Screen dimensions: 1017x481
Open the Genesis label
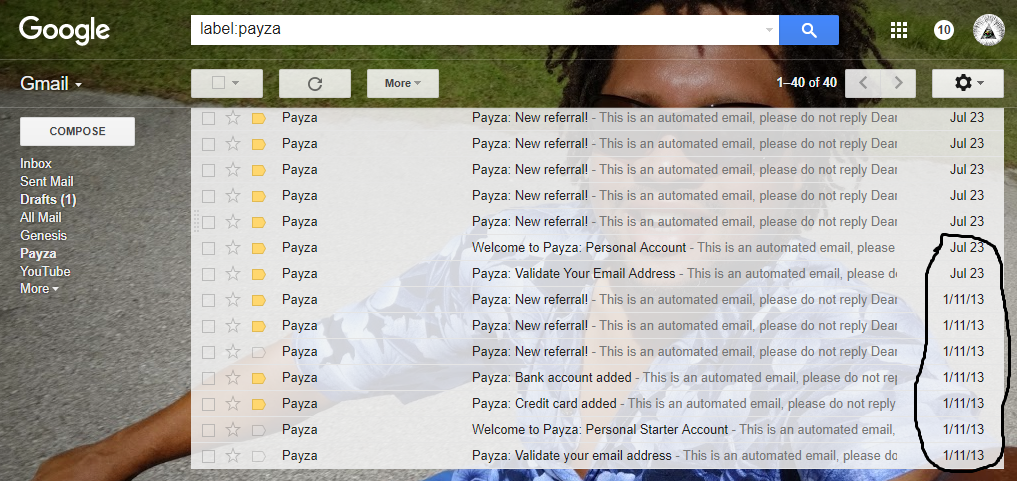(43, 235)
